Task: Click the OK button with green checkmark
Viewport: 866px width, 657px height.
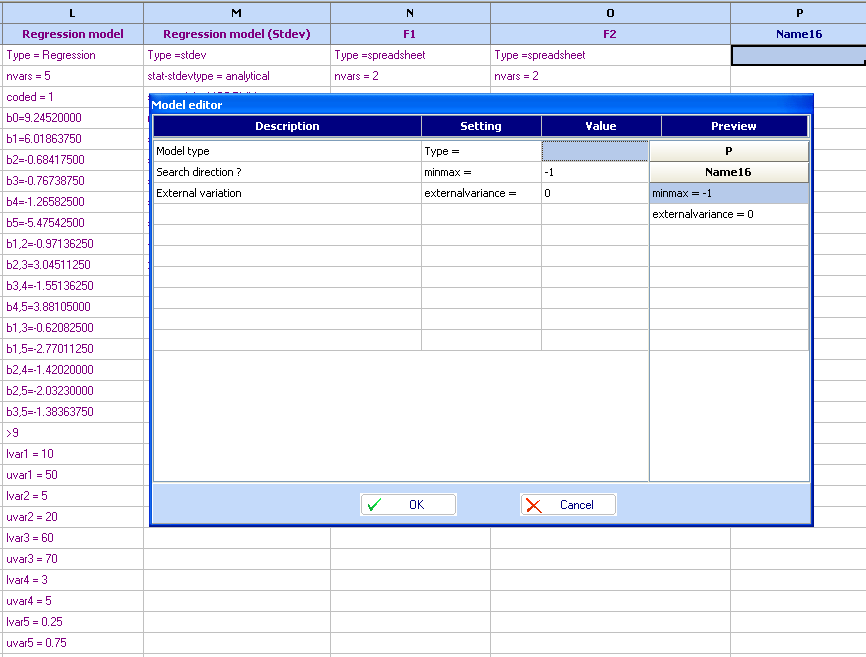Action: click(408, 505)
